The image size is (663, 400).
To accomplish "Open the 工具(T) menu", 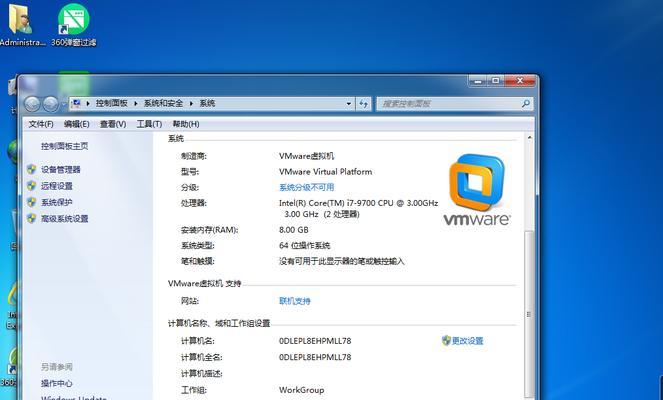I will tap(149, 124).
